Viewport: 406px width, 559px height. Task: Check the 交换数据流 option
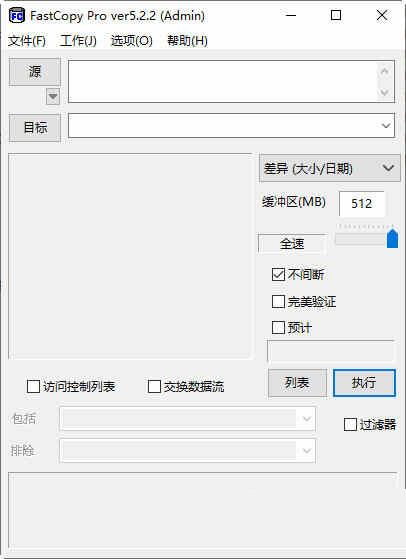tap(154, 386)
